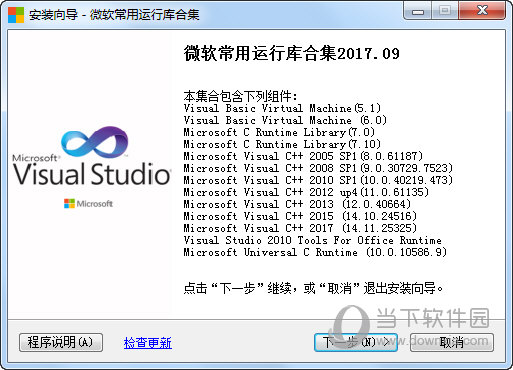This screenshot has height=370, width=513.
Task: Click Visual Basic Virtual Machine(5.1) line
Action: [x=282, y=108]
